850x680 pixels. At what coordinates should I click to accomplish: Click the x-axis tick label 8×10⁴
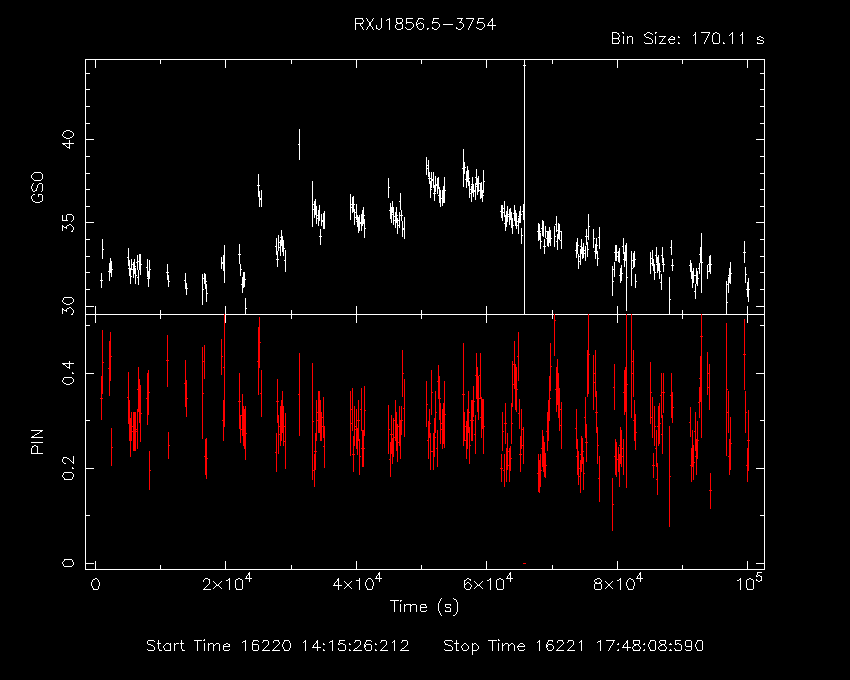pos(617,582)
